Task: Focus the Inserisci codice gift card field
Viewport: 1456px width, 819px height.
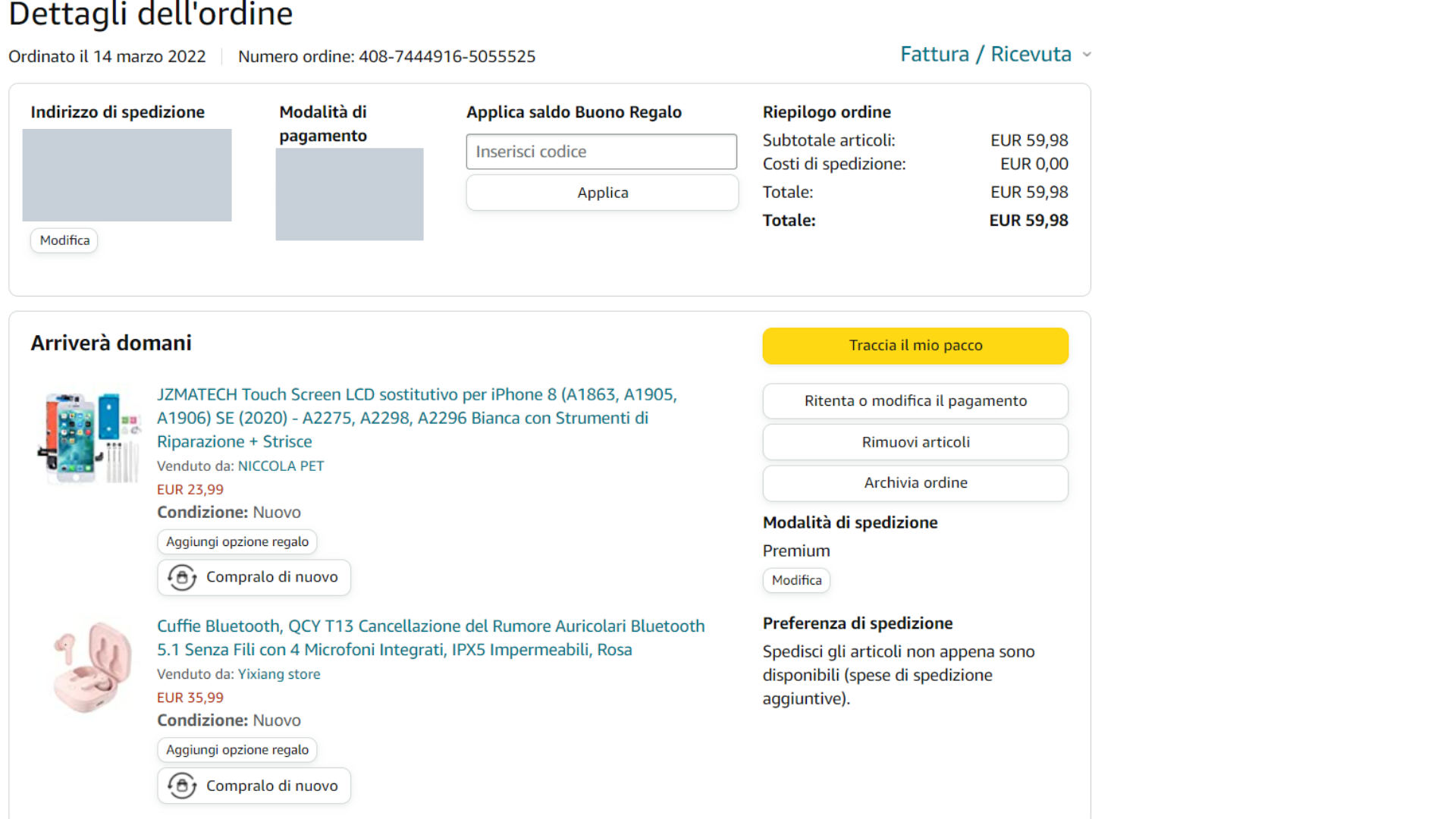Action: [x=601, y=152]
